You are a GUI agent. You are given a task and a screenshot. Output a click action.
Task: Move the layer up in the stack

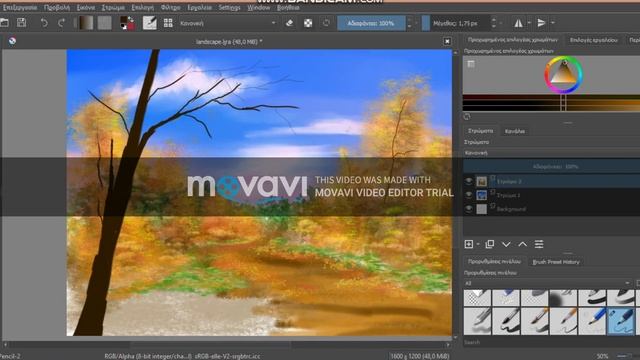coord(522,244)
